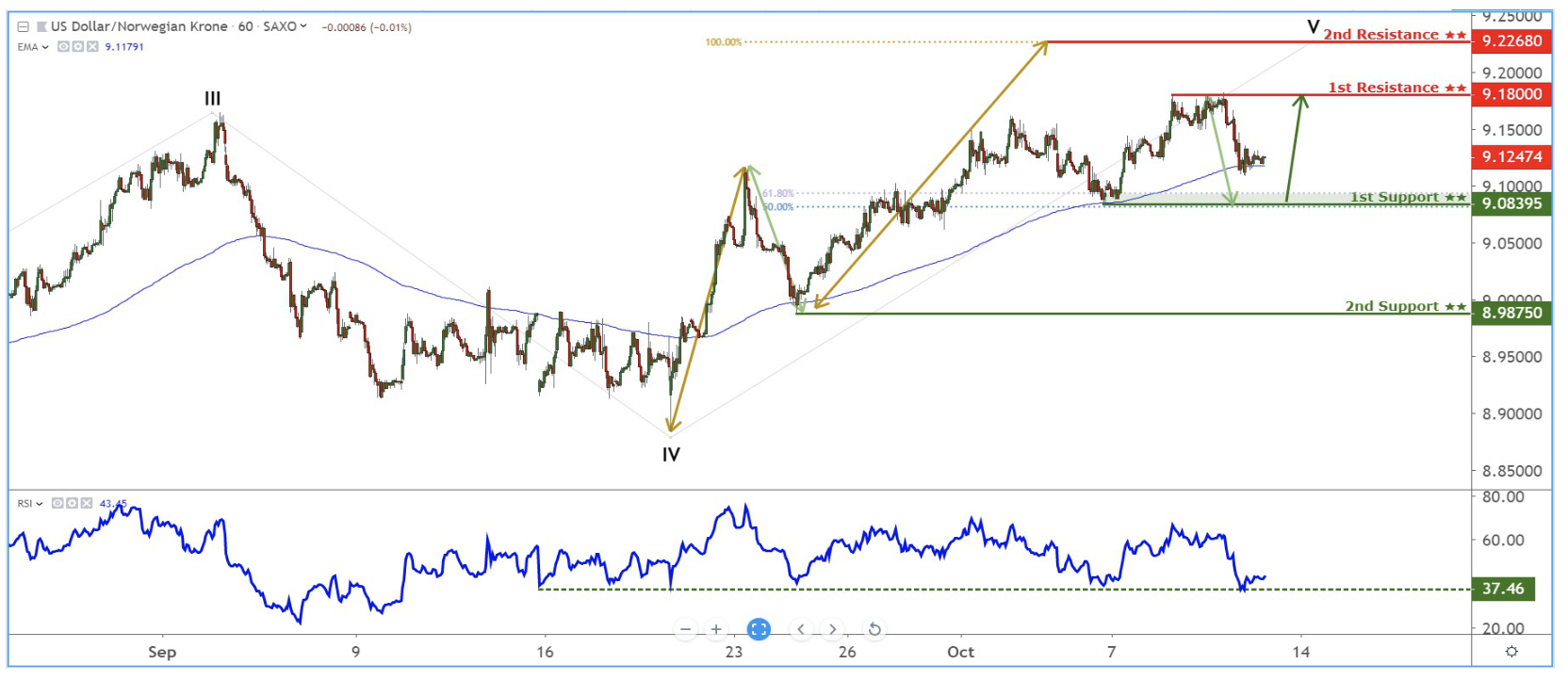
Task: Remove the EMA indicator with its X icon
Action: coord(92,46)
